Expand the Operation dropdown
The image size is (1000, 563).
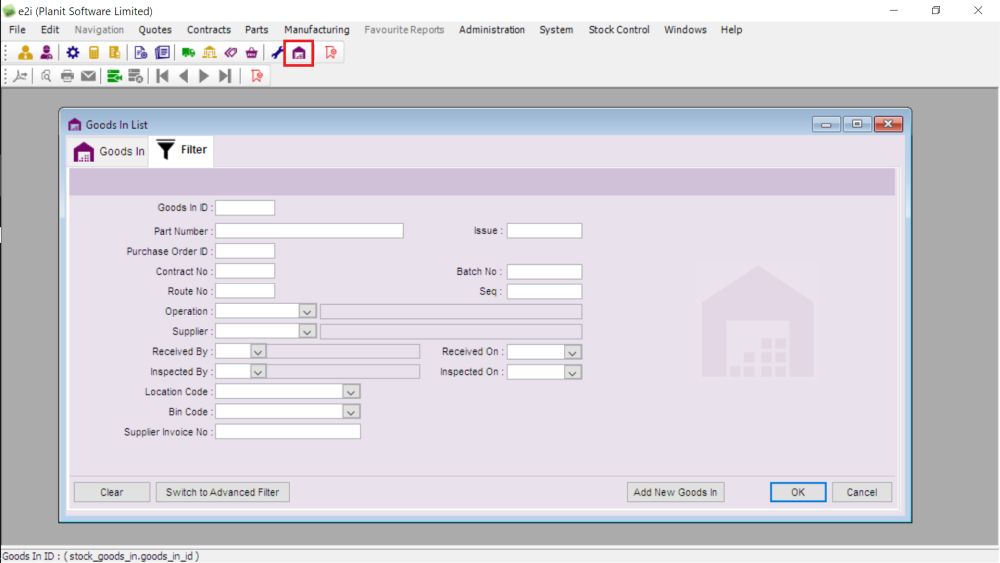(307, 312)
